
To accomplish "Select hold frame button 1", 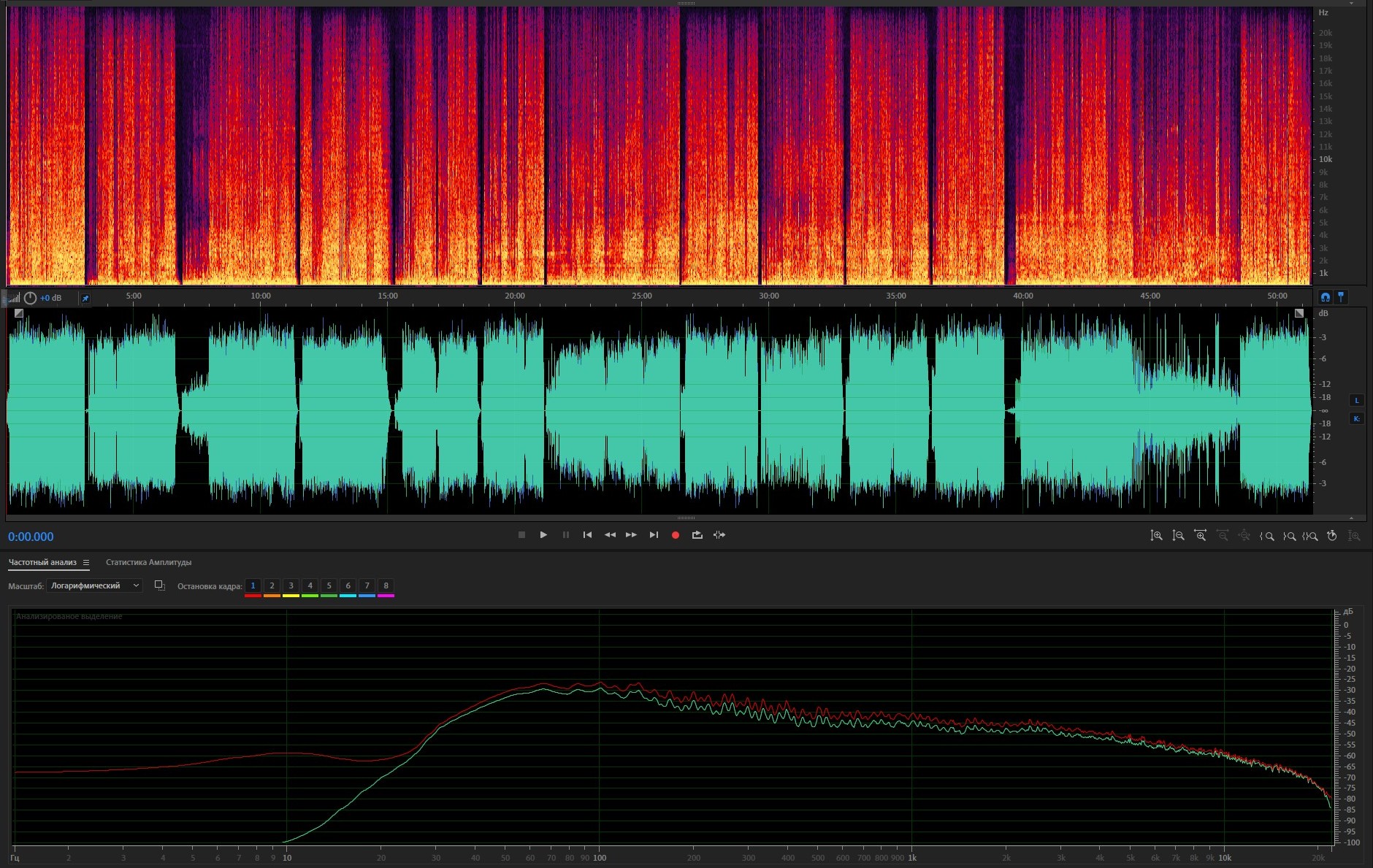I will pyautogui.click(x=253, y=585).
